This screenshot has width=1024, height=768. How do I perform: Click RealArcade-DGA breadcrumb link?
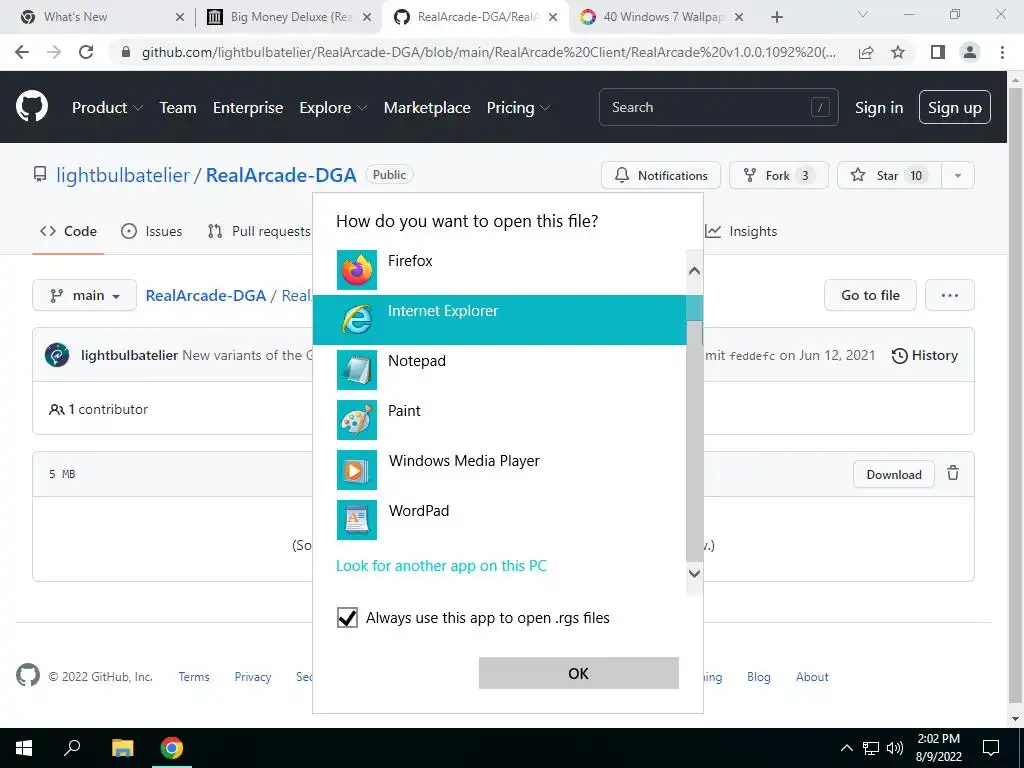tap(206, 295)
